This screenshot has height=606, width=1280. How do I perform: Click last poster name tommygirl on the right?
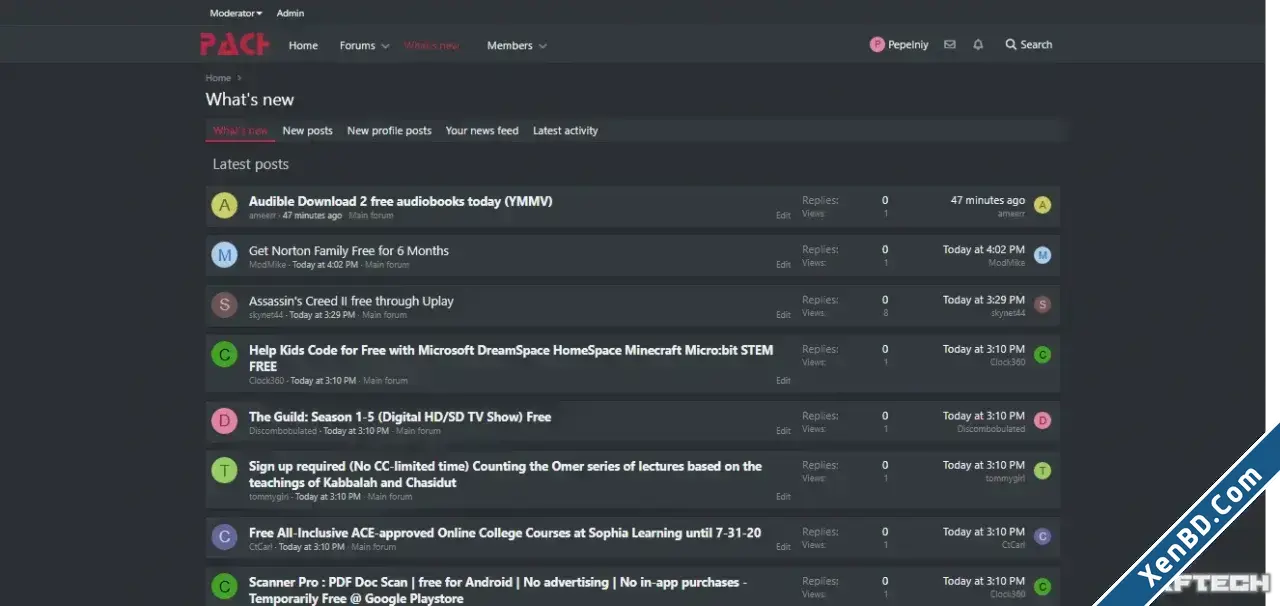(1005, 478)
